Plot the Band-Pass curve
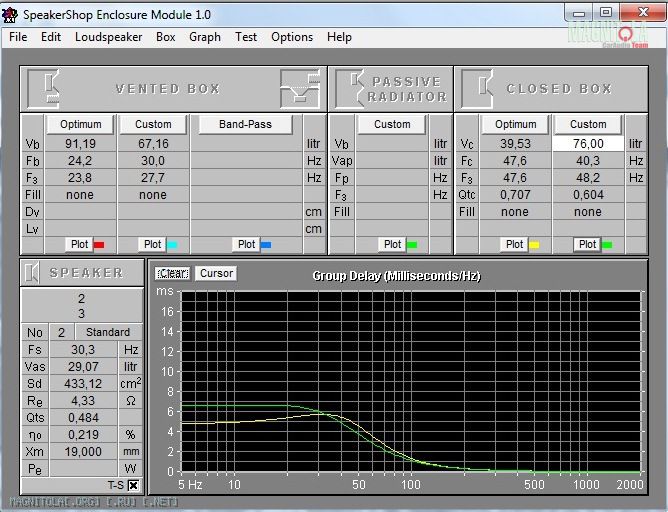Screen dimensions: 668x512 246,244
